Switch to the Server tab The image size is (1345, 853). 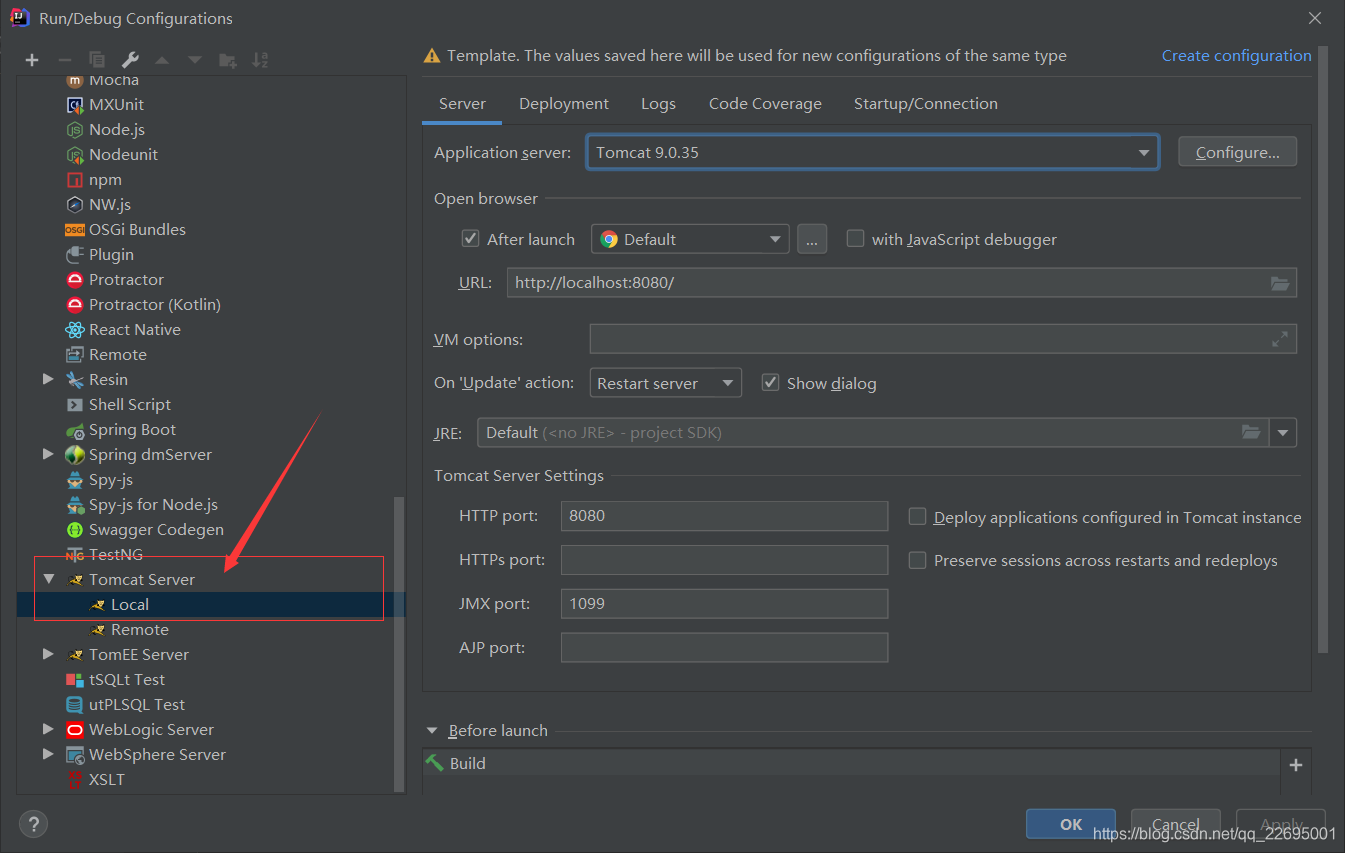click(462, 103)
